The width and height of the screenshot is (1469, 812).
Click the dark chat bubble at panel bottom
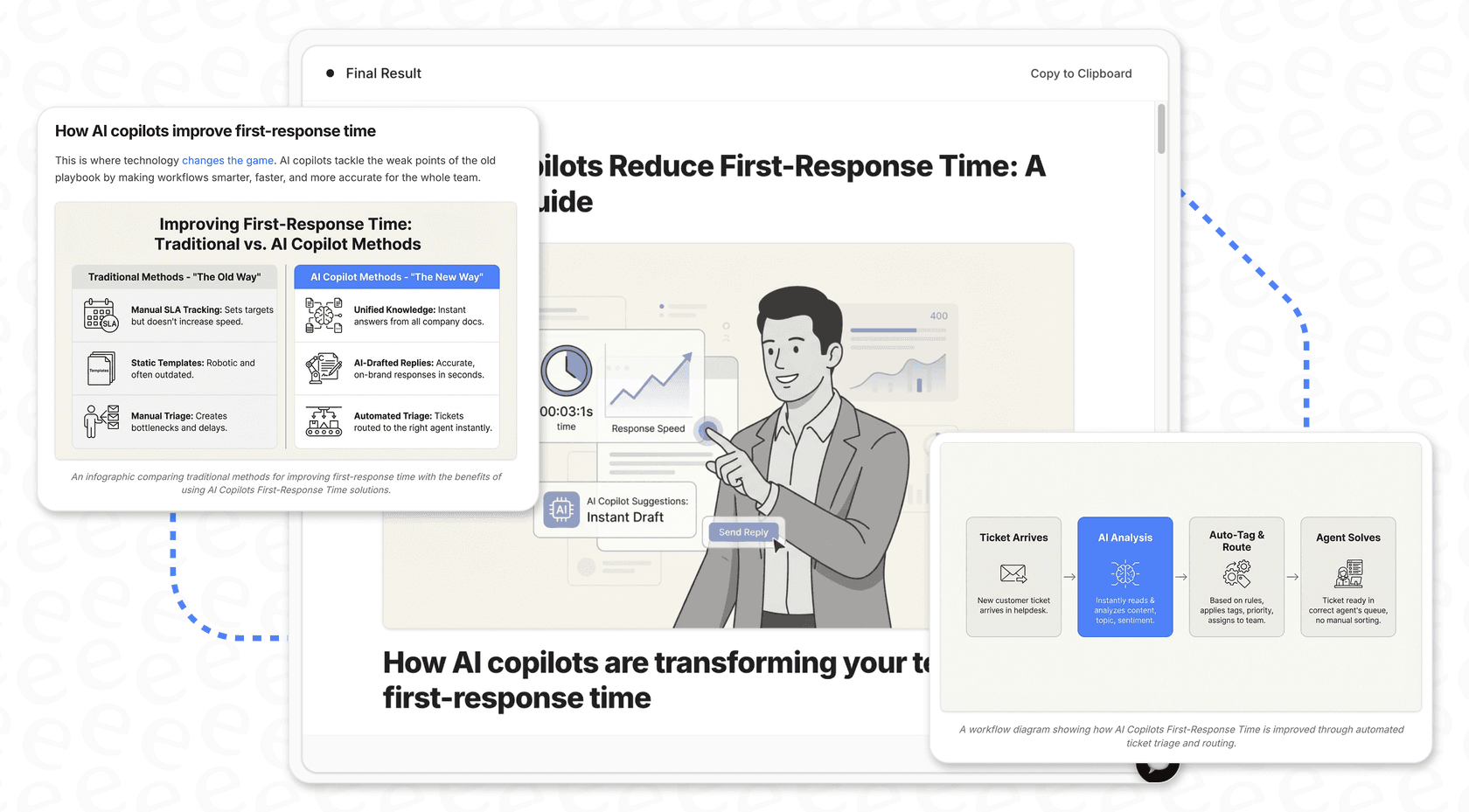point(1157,769)
